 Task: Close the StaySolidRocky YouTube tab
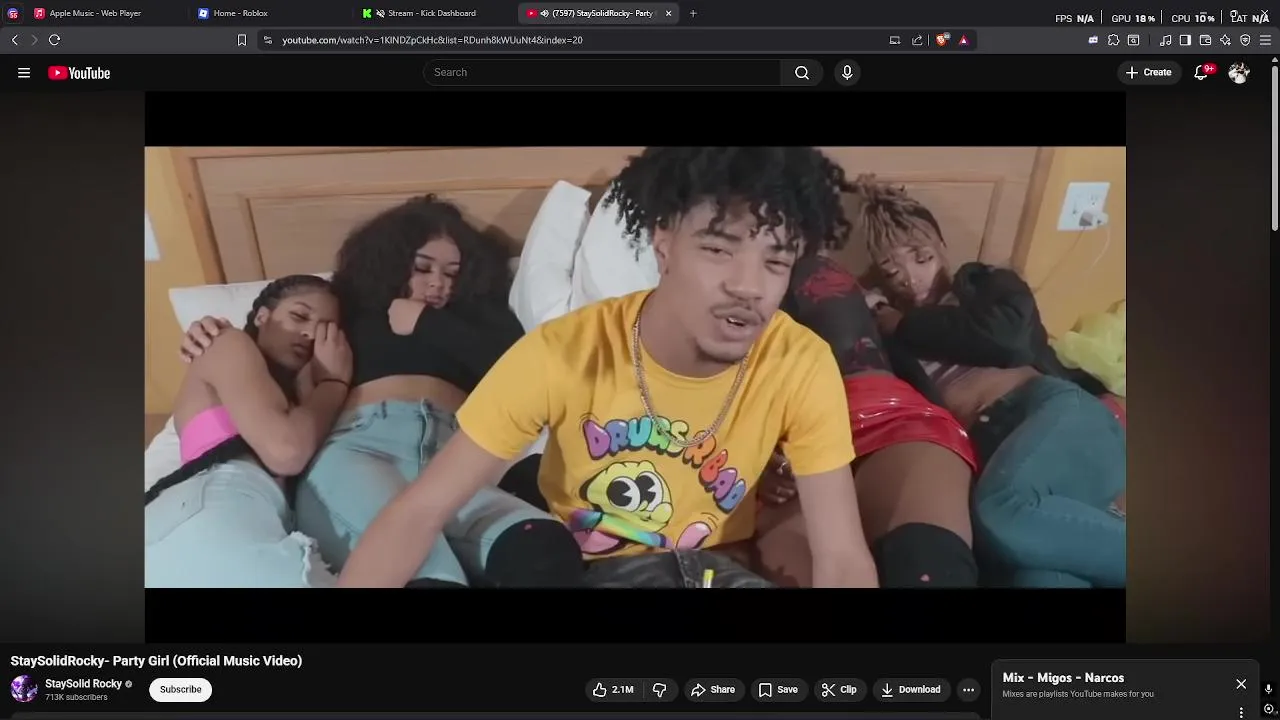click(x=668, y=13)
